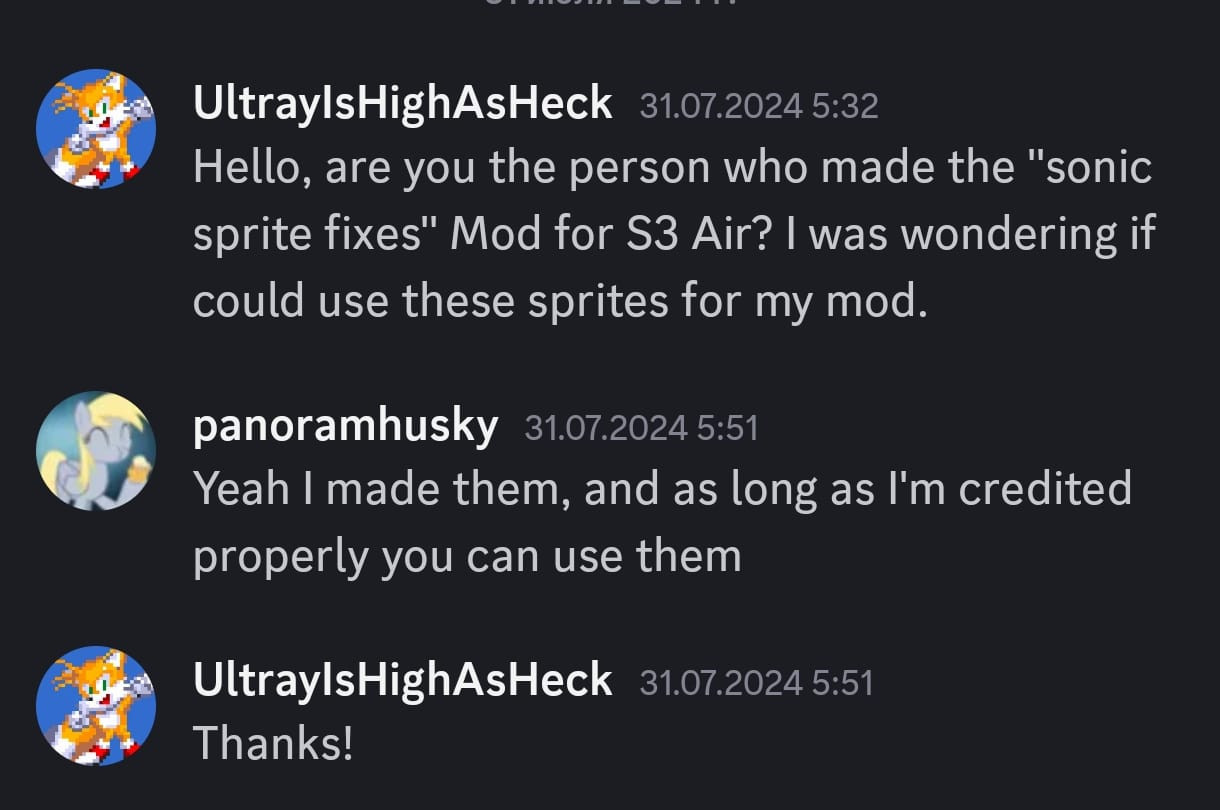Click the timestamp next to panoramhusky
The width and height of the screenshot is (1220, 810).
[x=641, y=429]
